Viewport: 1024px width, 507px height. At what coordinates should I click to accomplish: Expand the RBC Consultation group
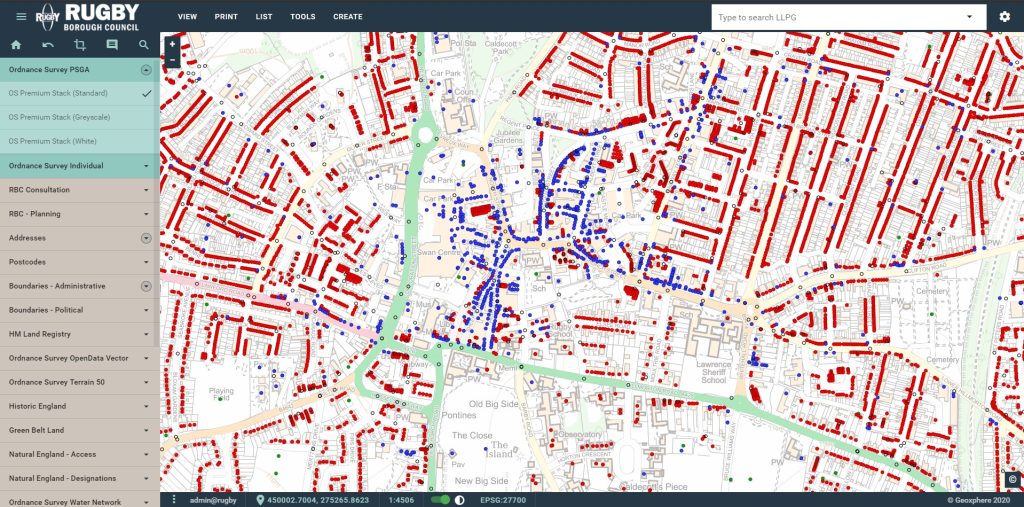tap(146, 190)
